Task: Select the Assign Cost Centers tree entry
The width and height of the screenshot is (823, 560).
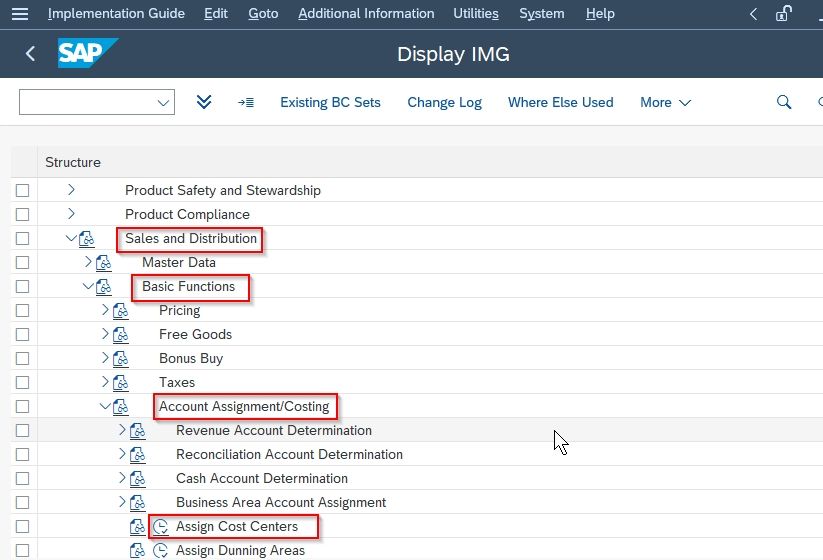Action: click(x=237, y=526)
